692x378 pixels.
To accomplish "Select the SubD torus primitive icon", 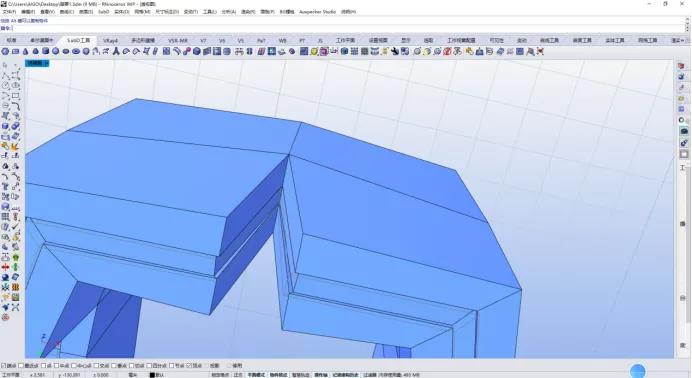I will click(76, 52).
